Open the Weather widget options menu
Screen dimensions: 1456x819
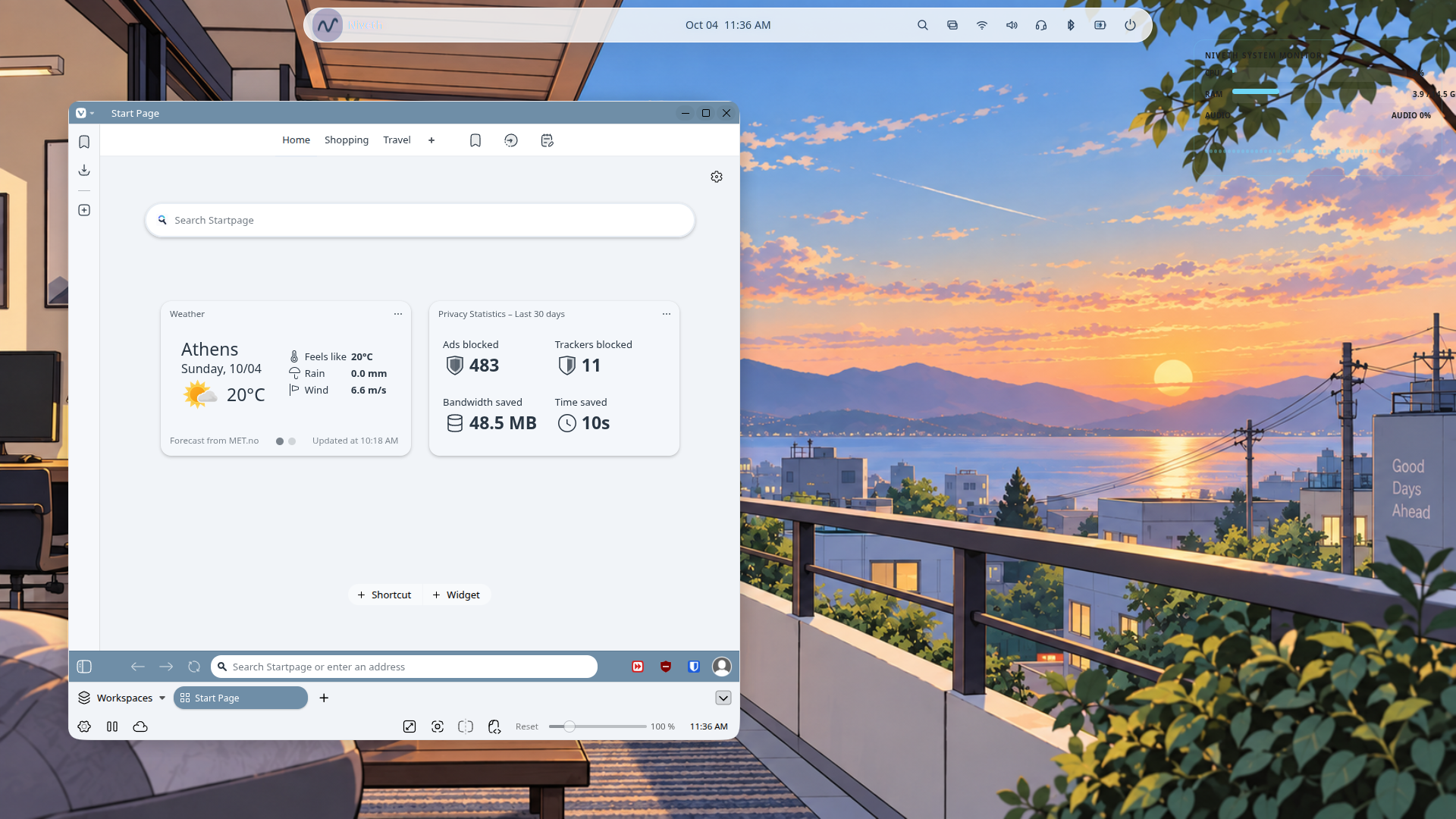click(398, 314)
